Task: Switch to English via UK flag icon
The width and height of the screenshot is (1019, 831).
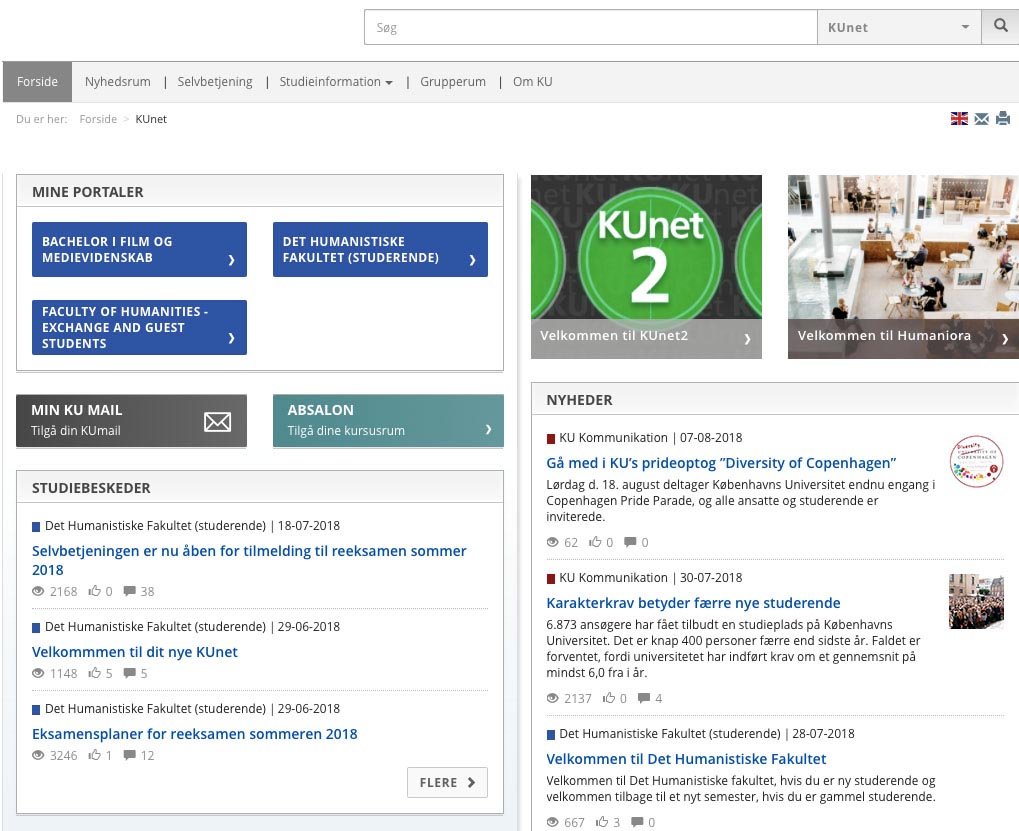Action: pyautogui.click(x=959, y=118)
